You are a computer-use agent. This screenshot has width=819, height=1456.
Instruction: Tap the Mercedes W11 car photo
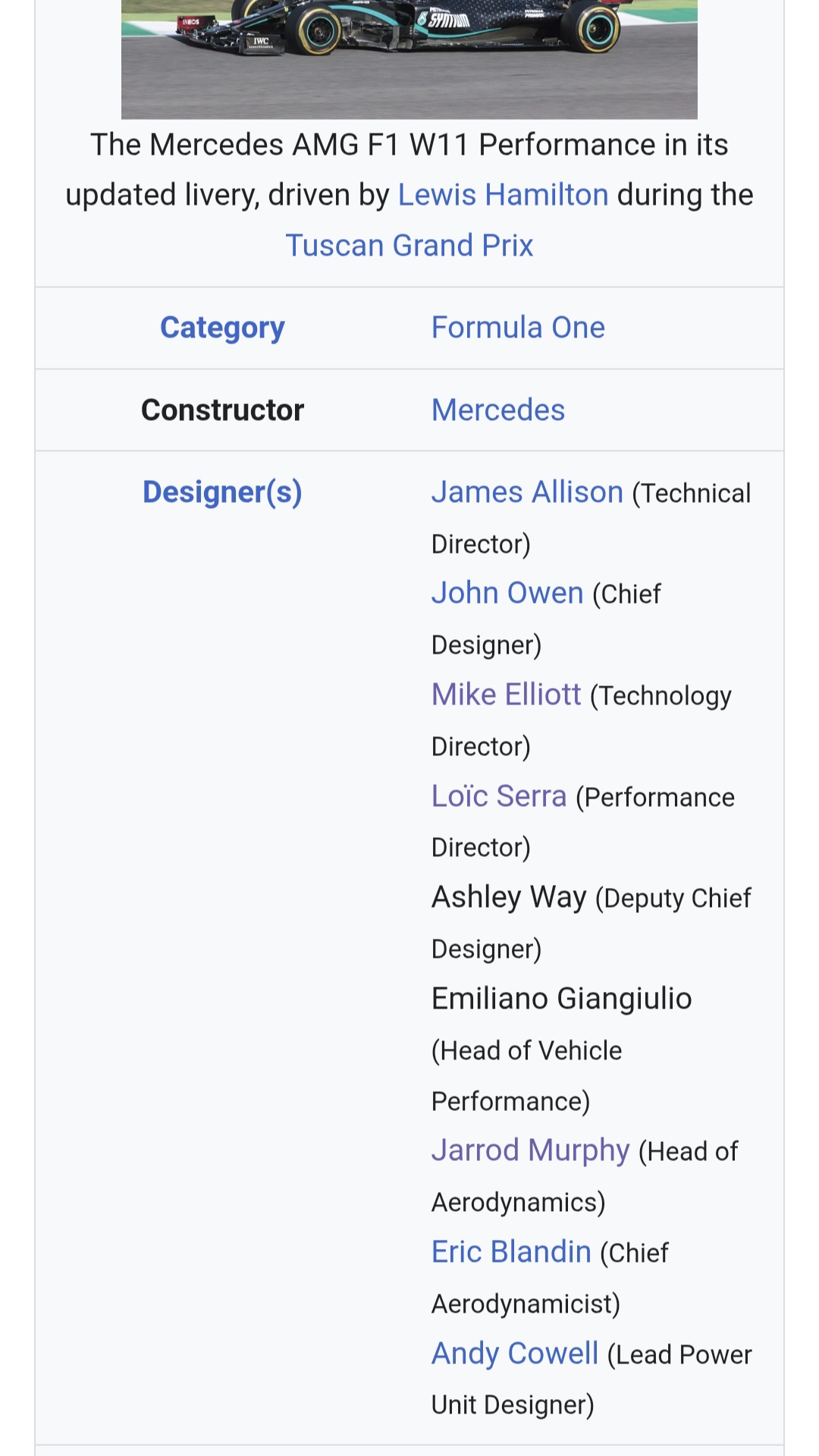[x=409, y=59]
